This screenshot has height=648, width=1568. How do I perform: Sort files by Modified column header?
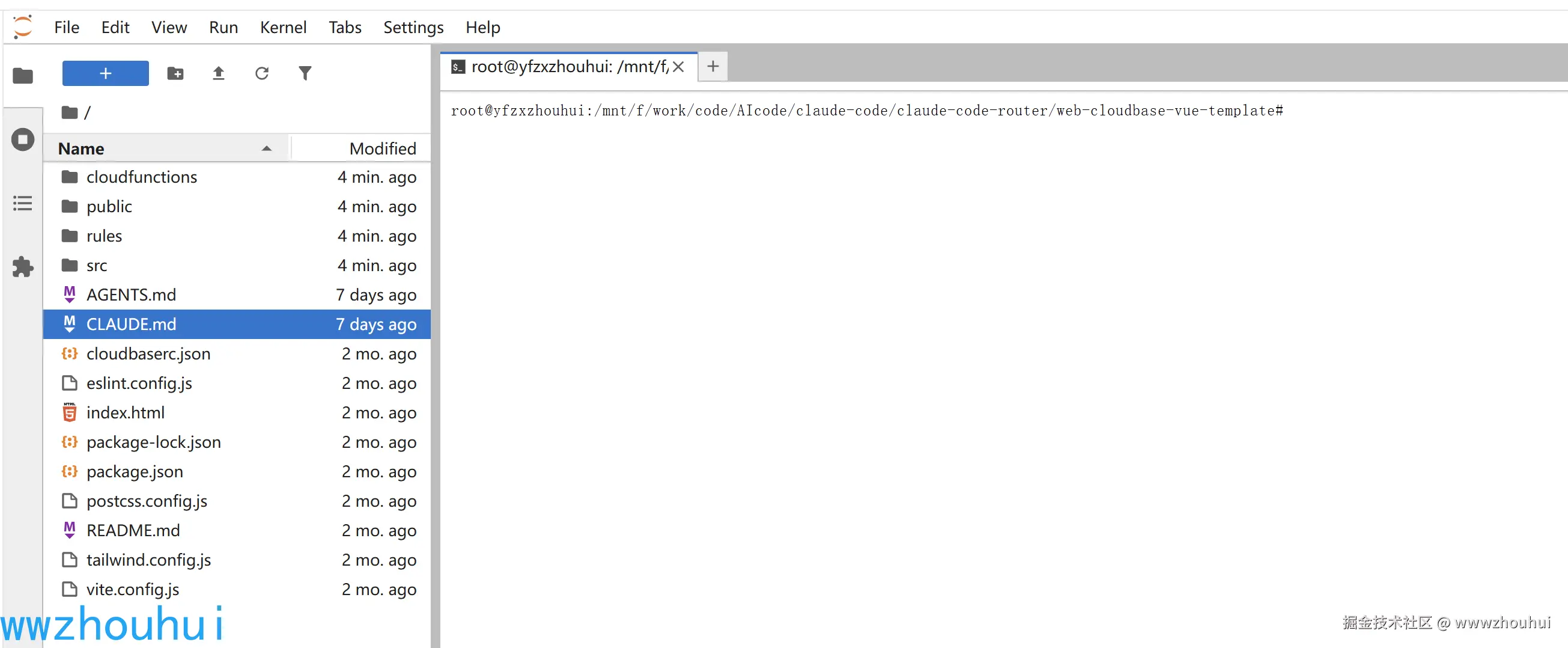361,148
